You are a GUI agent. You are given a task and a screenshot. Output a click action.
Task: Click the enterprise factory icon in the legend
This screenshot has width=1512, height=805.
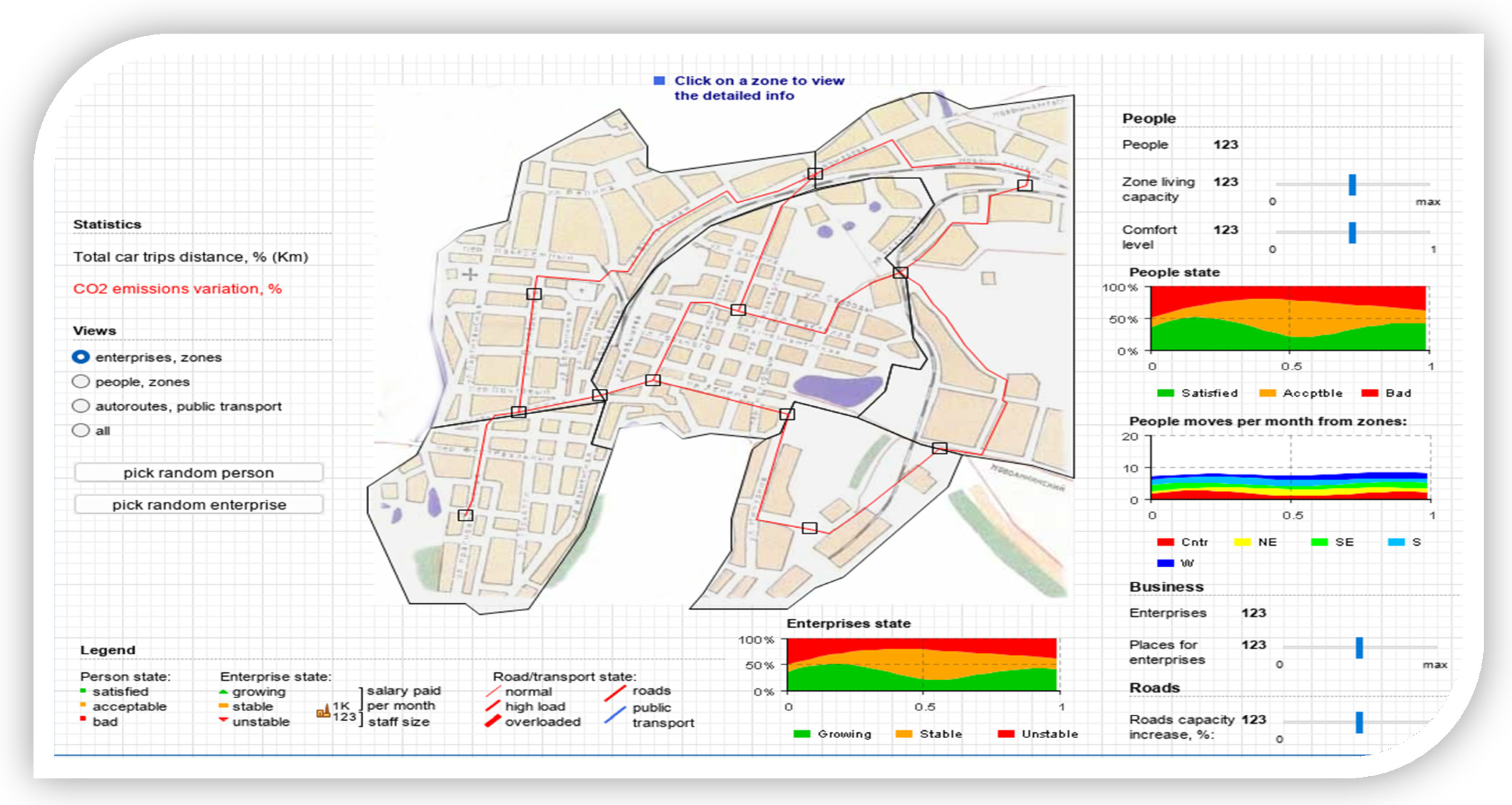coord(323,712)
